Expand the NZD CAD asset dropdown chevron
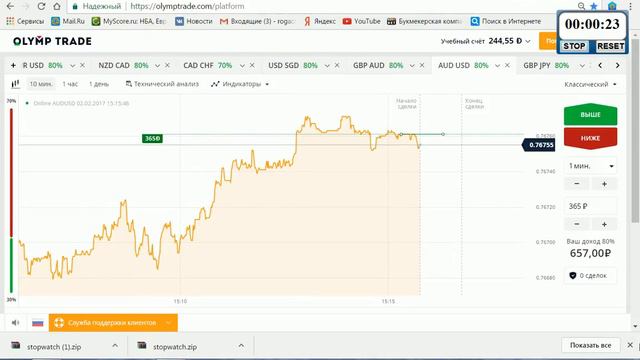The image size is (640, 360). click(x=157, y=66)
